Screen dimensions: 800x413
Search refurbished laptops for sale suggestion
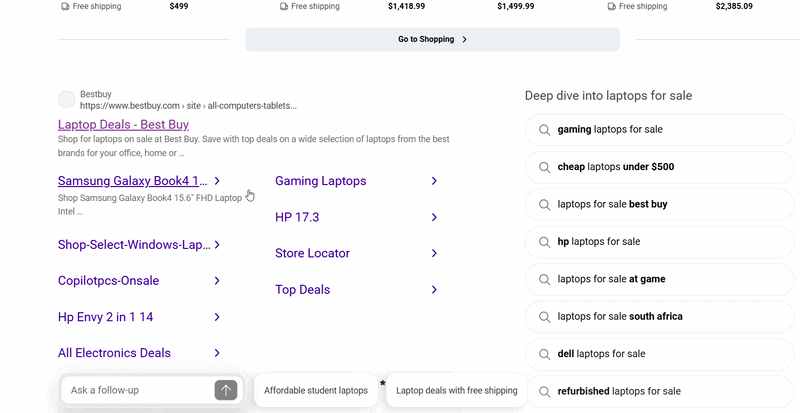tap(659, 392)
